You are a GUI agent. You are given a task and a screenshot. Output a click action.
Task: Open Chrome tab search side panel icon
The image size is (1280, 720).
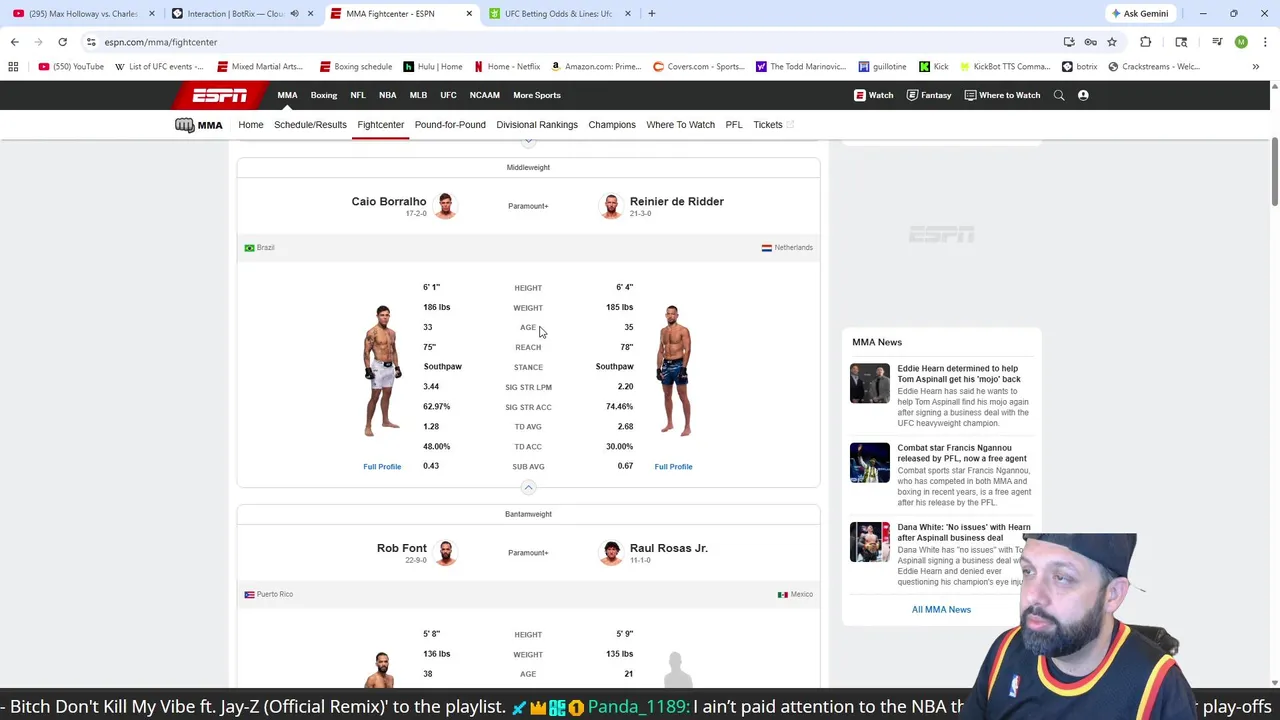1181,42
